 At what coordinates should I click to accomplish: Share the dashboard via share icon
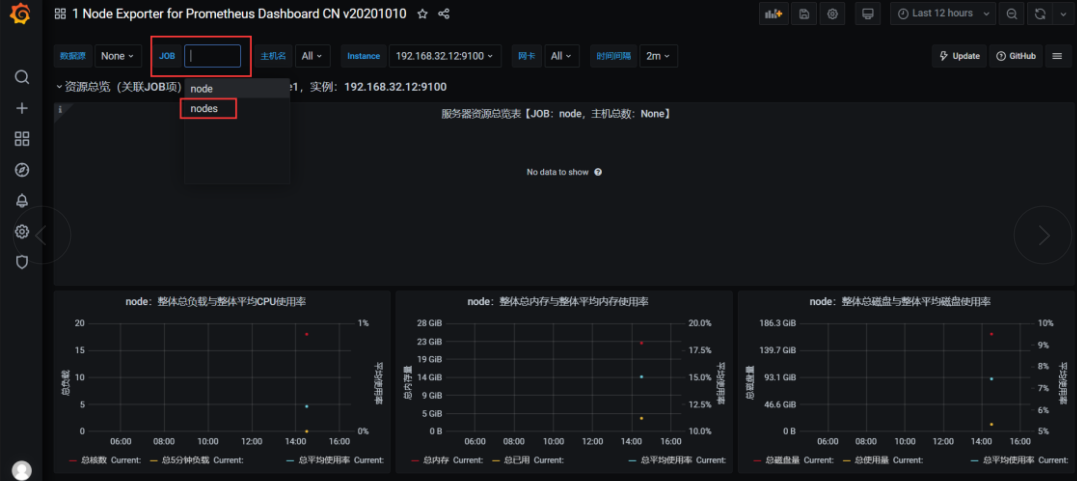pos(444,14)
